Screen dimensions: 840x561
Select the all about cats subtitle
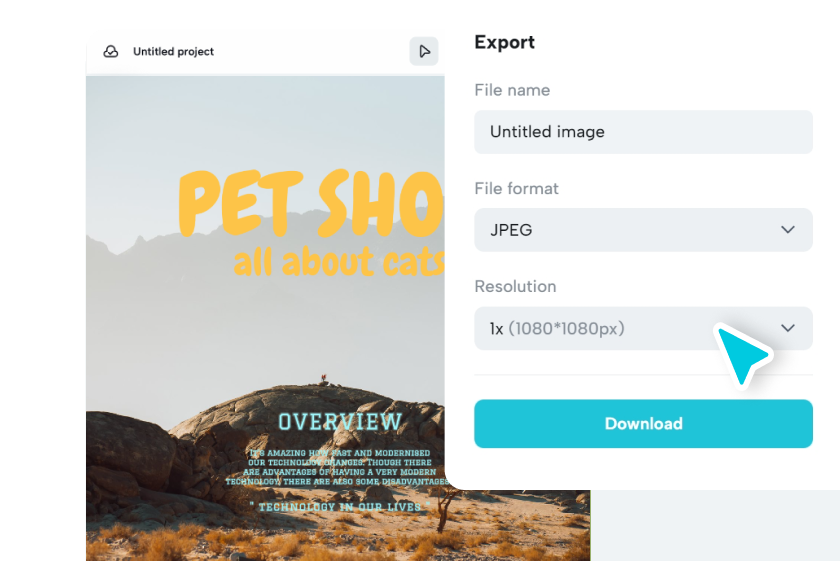[339, 261]
